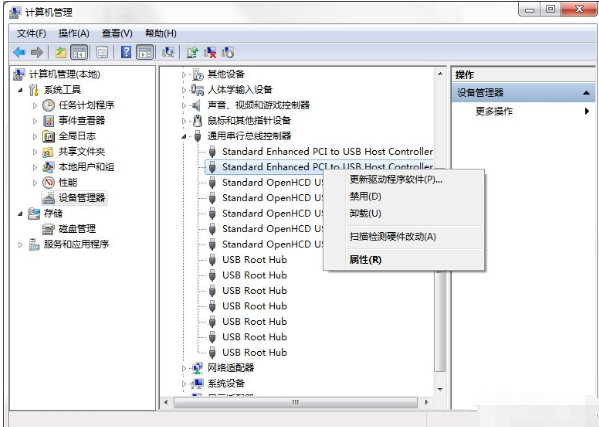Click the Help question mark icon
The width and height of the screenshot is (599, 427).
[x=126, y=52]
